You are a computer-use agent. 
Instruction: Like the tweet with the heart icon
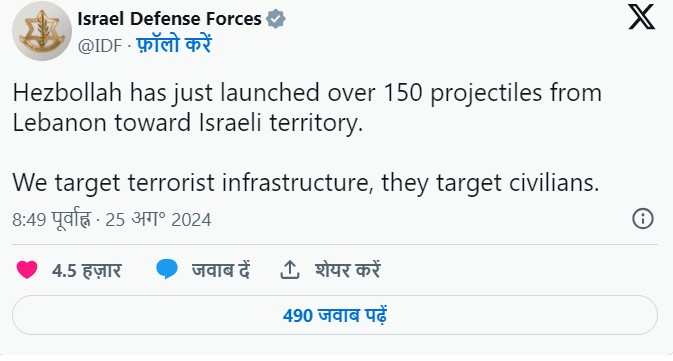(27, 270)
